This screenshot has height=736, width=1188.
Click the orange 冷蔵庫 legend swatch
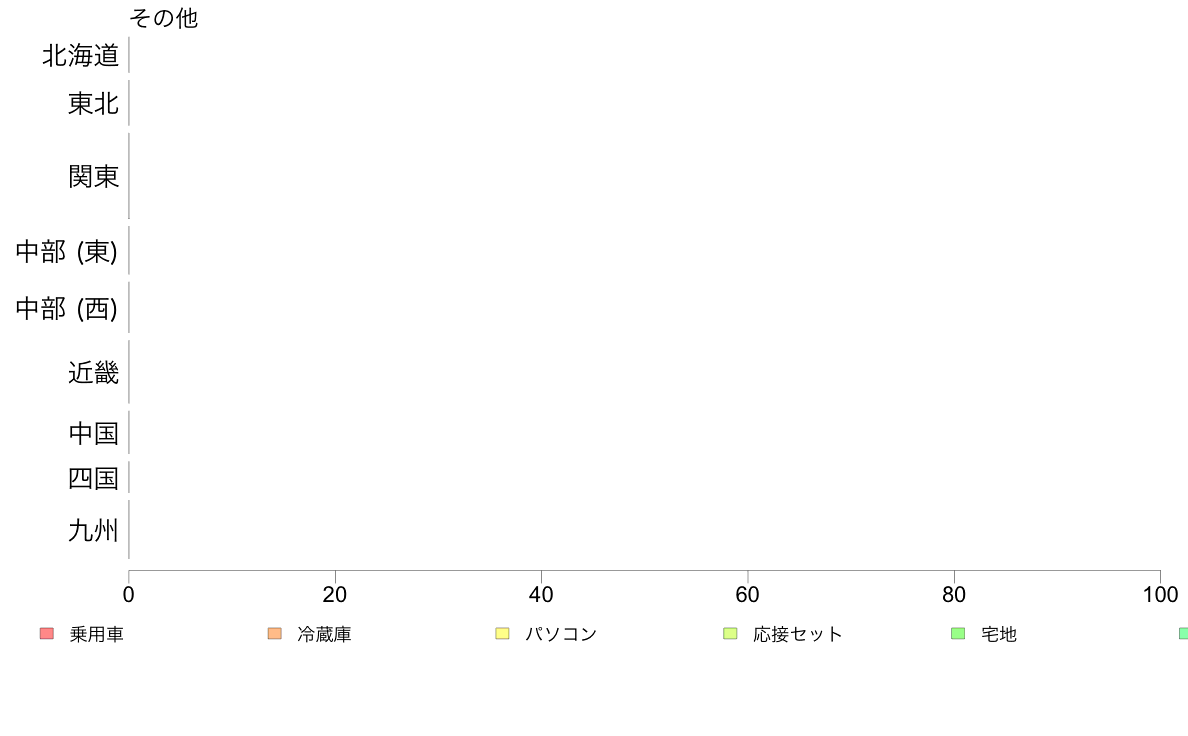(275, 634)
